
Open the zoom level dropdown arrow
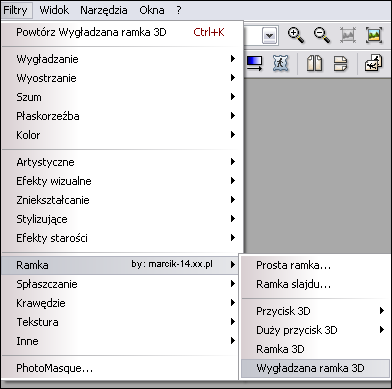(x=270, y=36)
